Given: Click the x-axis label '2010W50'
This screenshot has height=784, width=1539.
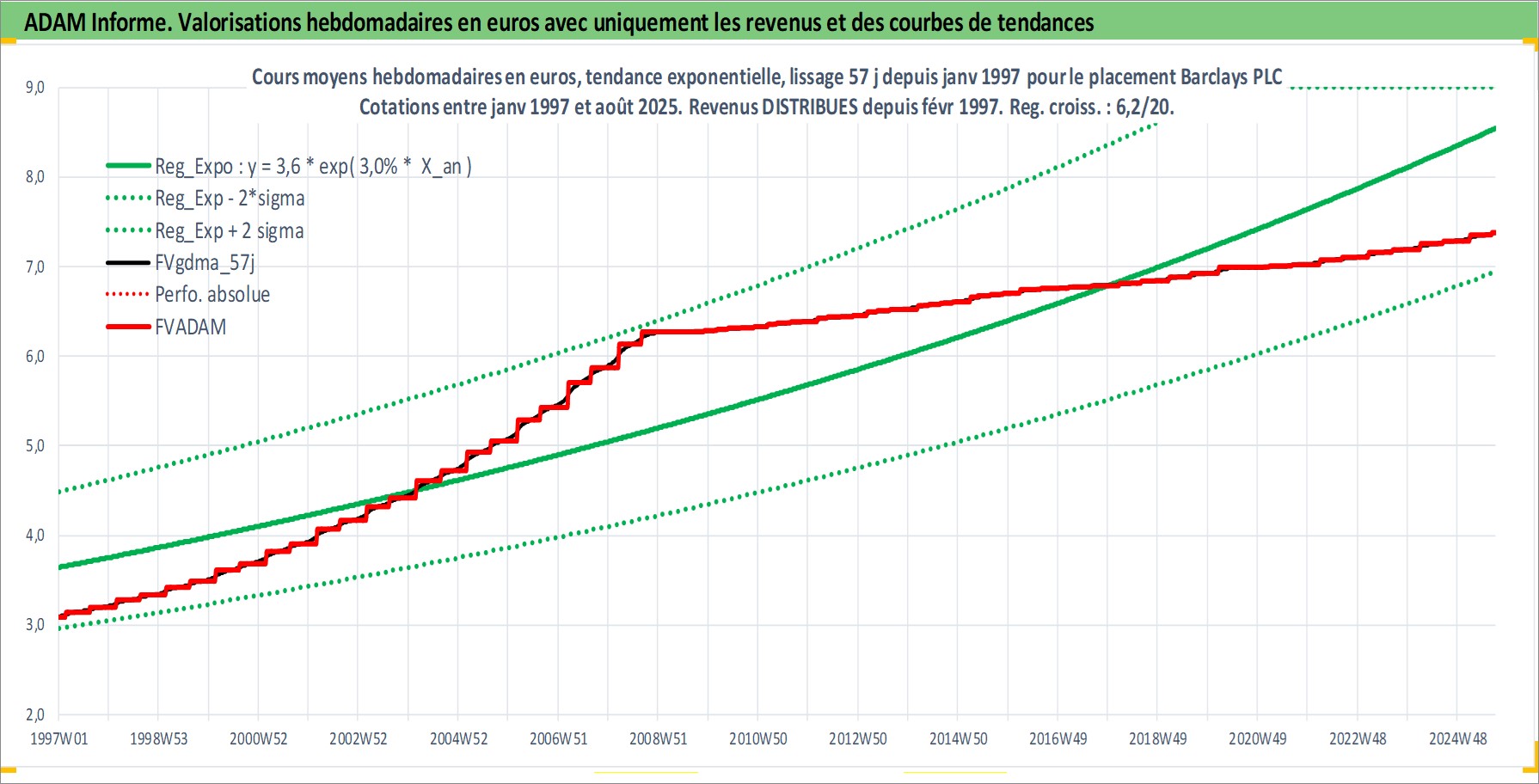Looking at the screenshot, I should [x=757, y=739].
